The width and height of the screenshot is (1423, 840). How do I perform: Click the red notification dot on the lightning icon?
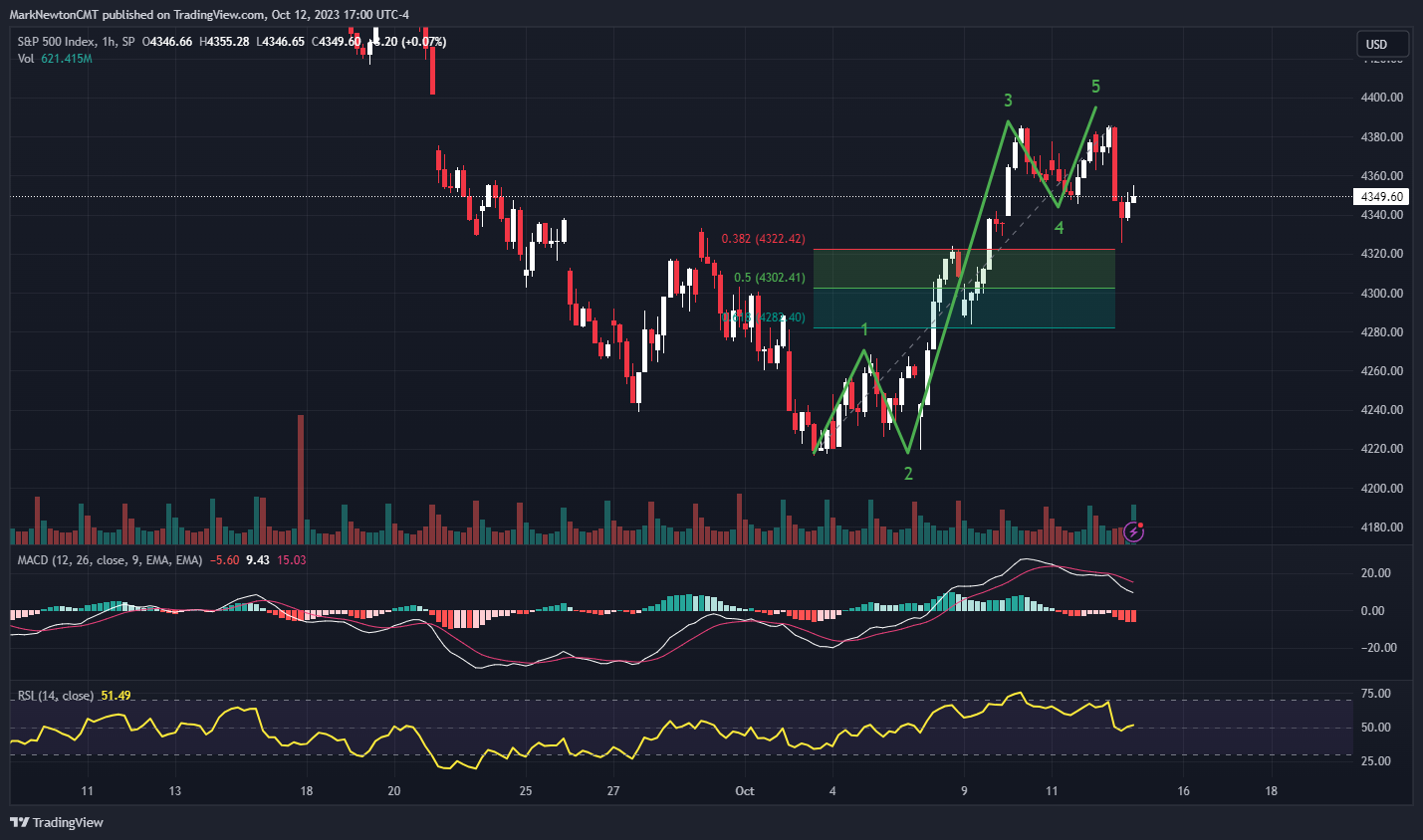click(1141, 526)
